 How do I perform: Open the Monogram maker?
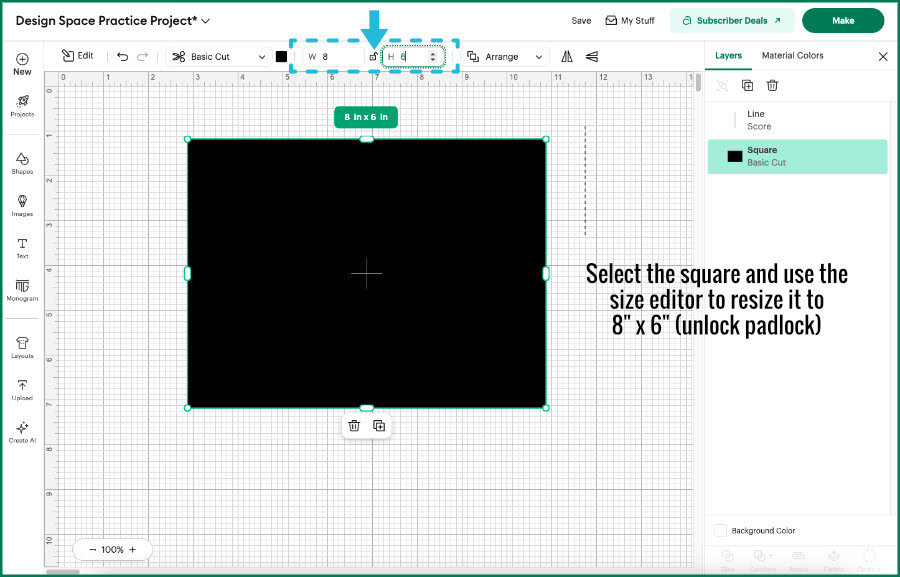coord(22,291)
